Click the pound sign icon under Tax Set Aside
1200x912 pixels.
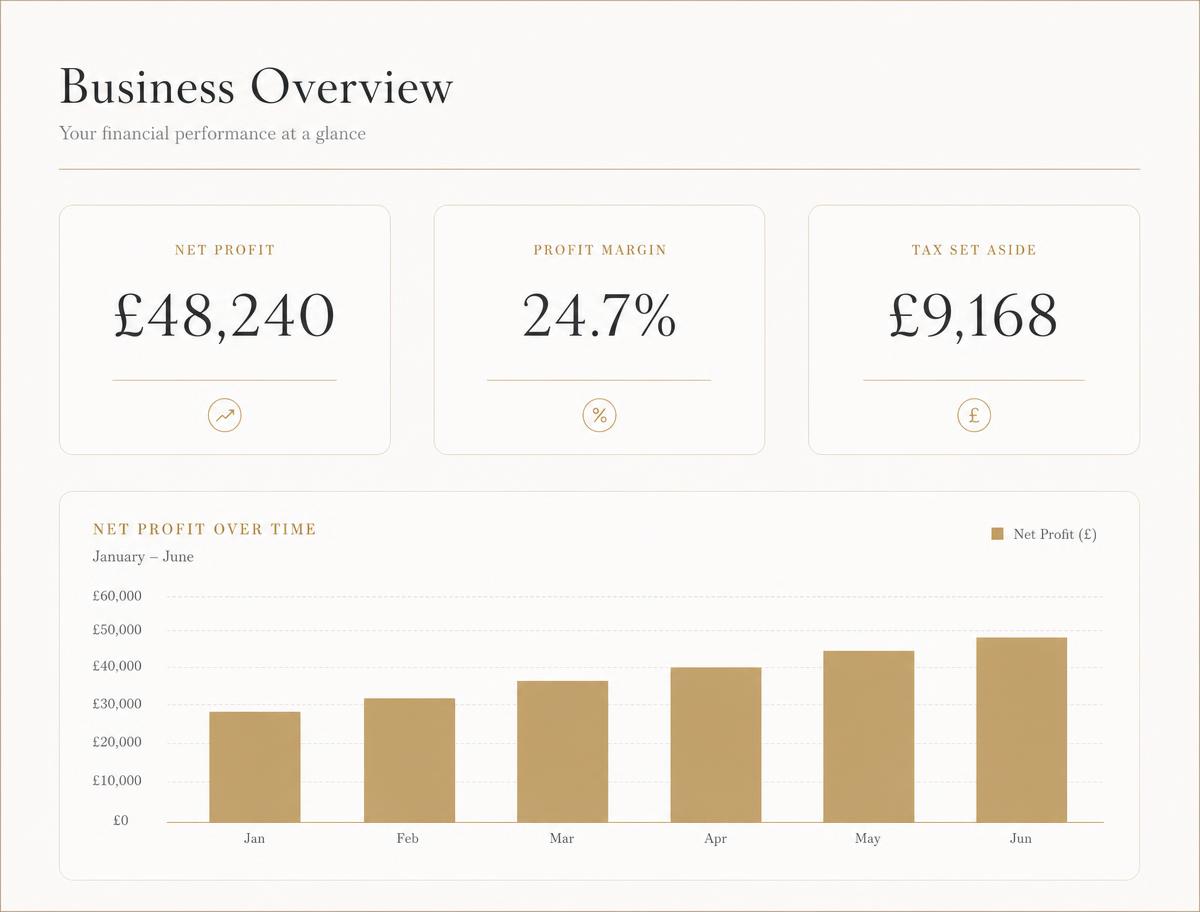coord(974,415)
